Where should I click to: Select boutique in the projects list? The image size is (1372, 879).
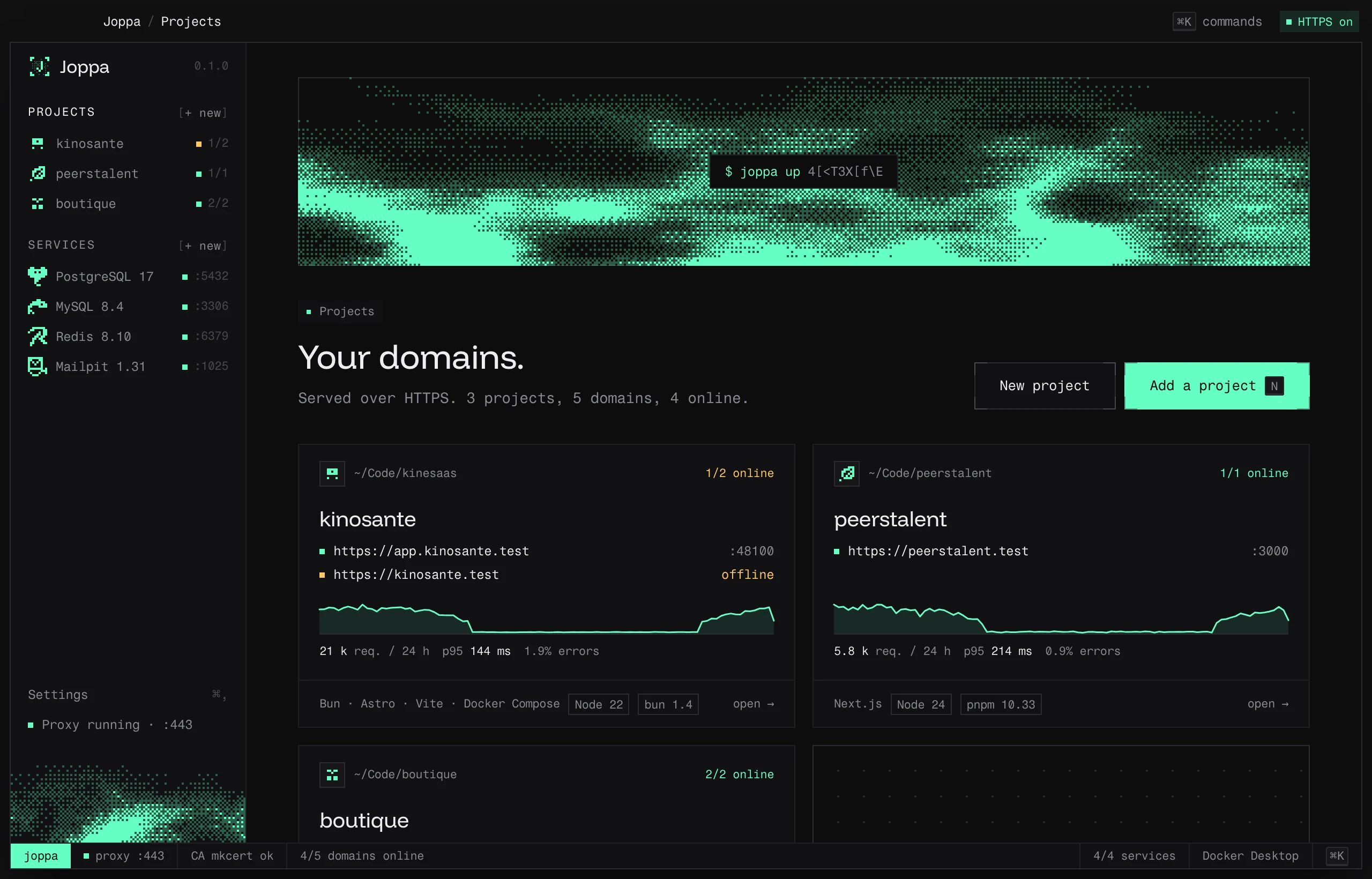129,204
